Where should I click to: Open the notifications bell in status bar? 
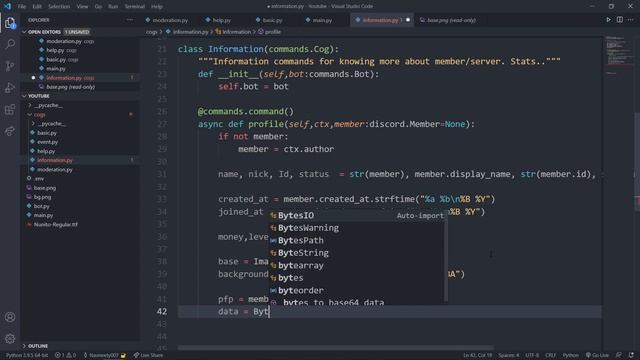[x=631, y=356]
